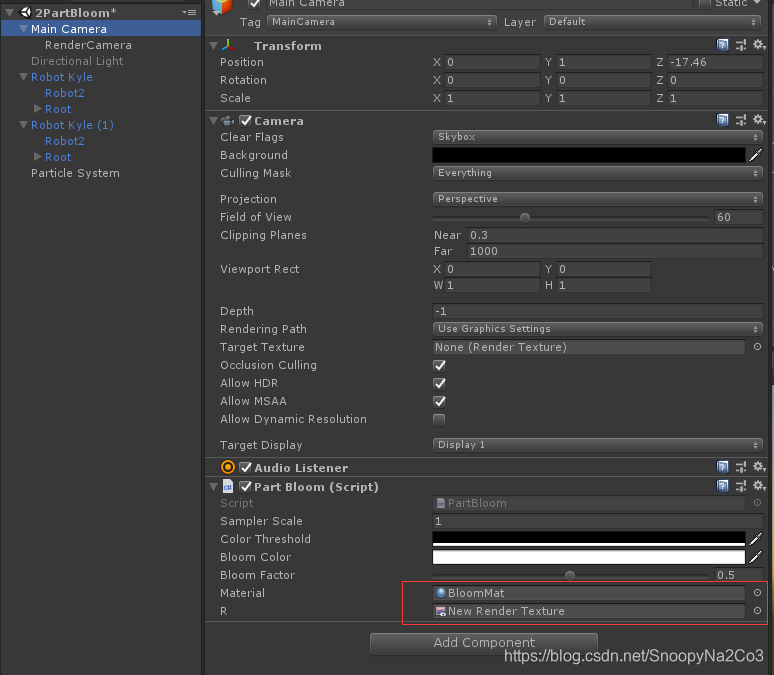Open Rendering Path dropdown
The image size is (774, 675).
(597, 329)
